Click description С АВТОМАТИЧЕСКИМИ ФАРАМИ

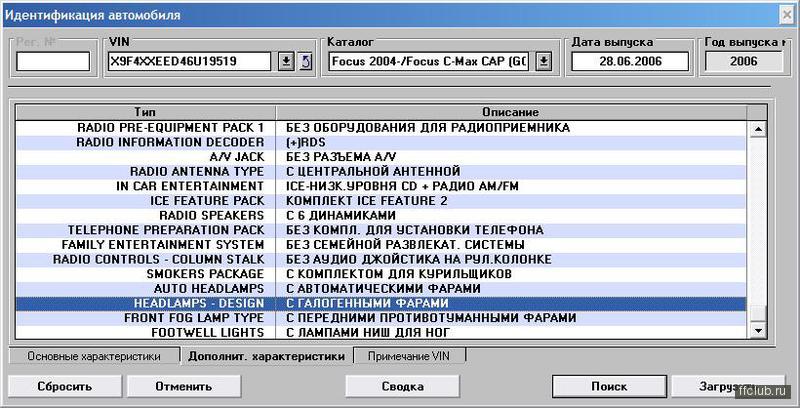click(383, 289)
